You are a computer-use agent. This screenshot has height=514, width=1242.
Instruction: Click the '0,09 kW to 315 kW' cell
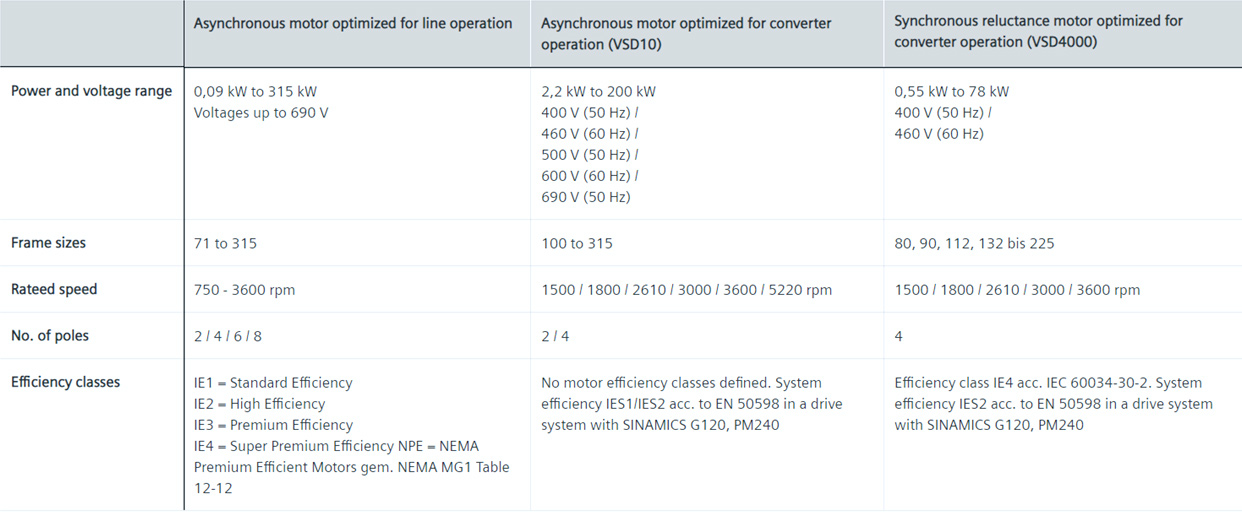pos(255,91)
